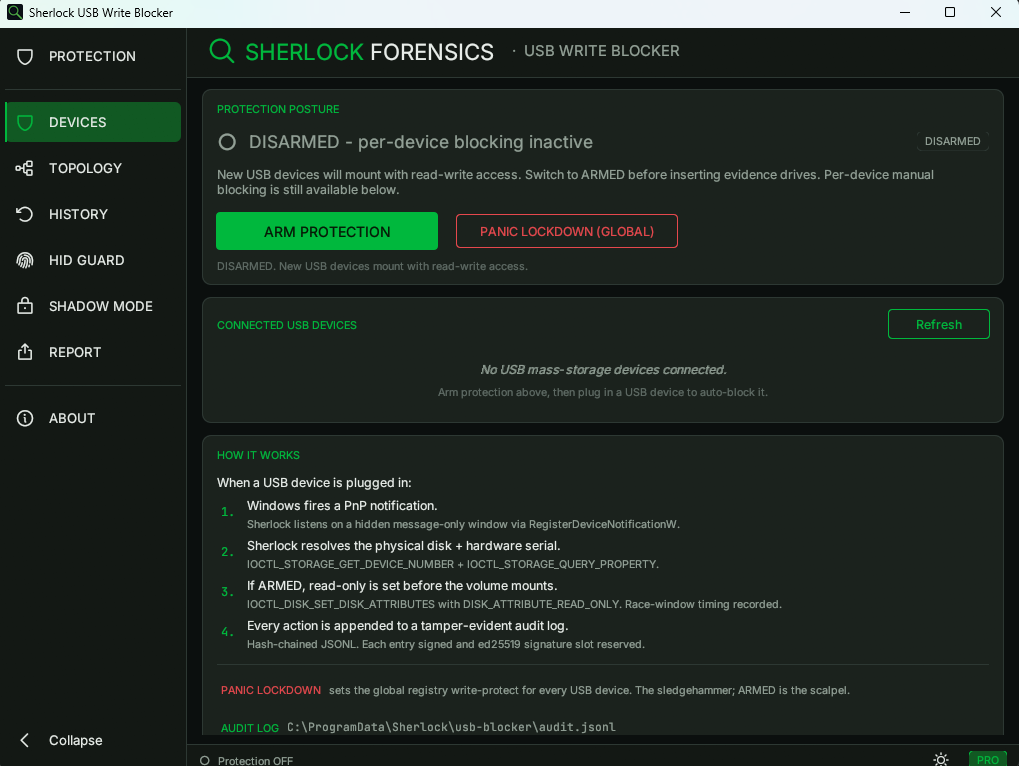
Task: Click 'Every action is appended' step
Action: [x=407, y=626]
